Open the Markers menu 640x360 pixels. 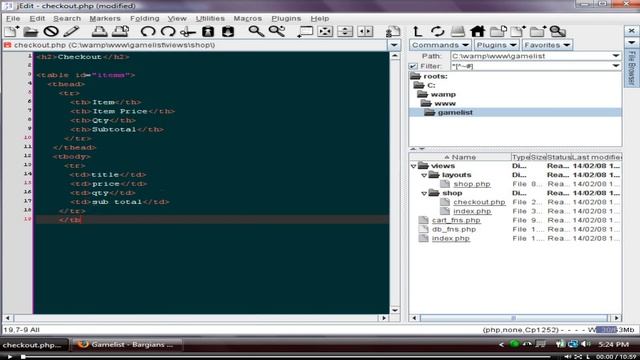105,18
